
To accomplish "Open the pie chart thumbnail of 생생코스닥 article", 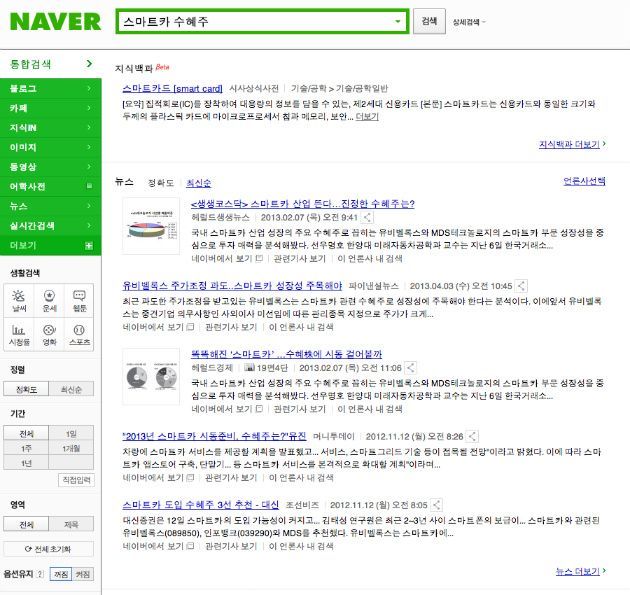I will (151, 226).
